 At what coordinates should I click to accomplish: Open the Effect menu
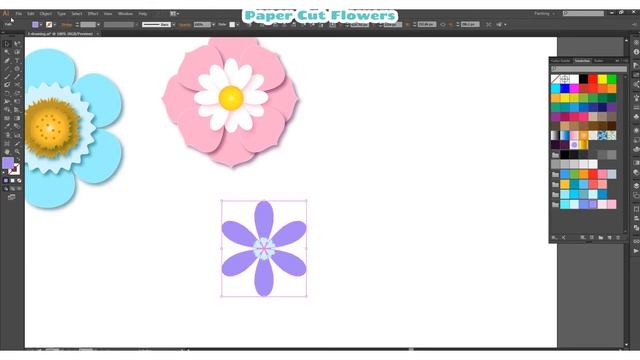tap(93, 13)
